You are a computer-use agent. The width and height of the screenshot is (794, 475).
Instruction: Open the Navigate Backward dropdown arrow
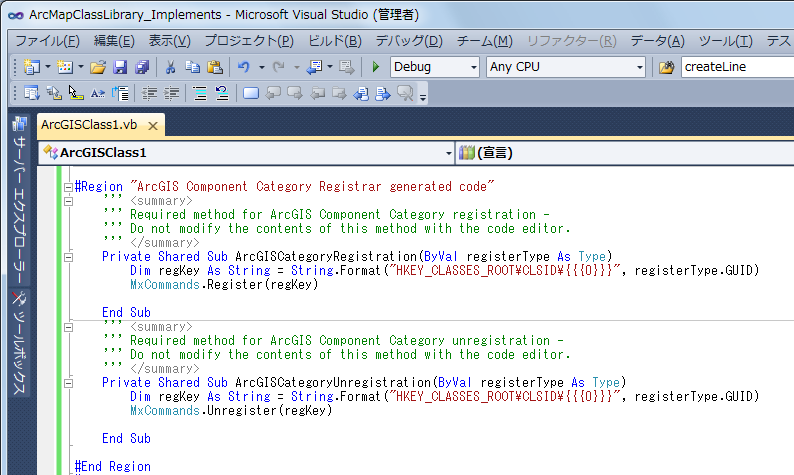330,67
